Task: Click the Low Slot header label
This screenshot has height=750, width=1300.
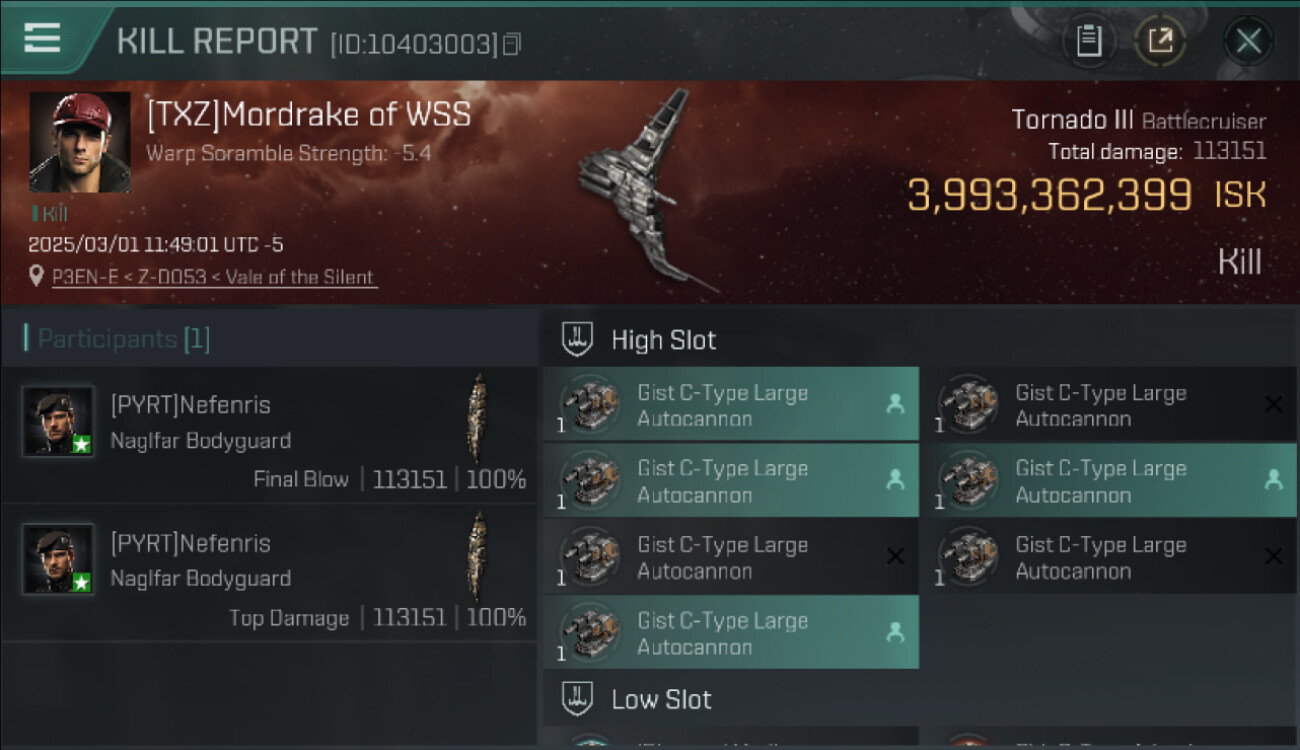Action: pyautogui.click(x=661, y=699)
